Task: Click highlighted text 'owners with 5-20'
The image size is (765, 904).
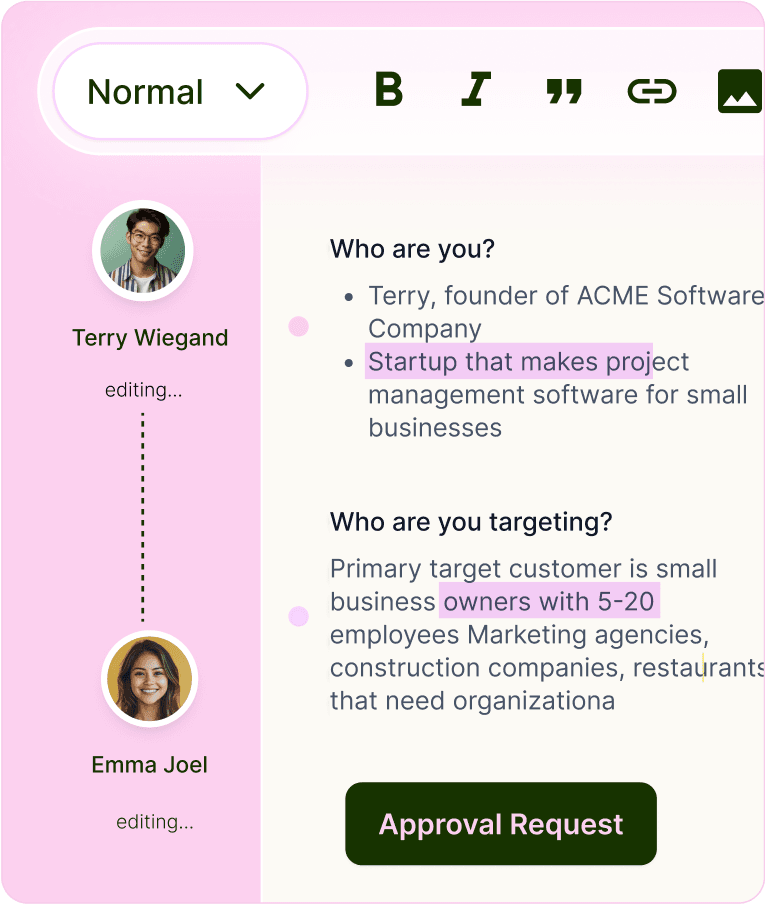Action: (549, 601)
